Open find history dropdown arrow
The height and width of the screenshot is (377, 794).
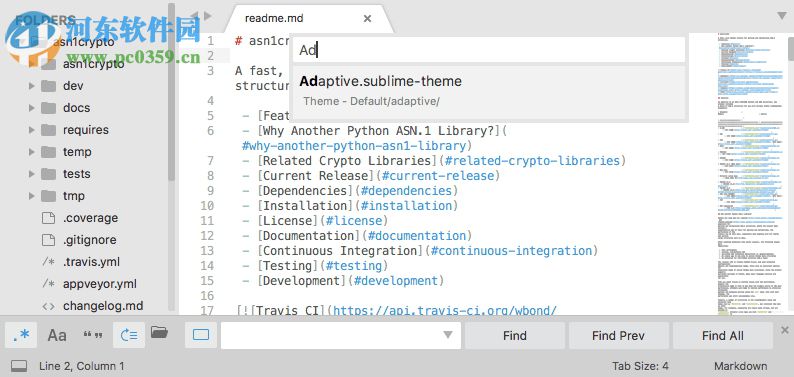point(448,335)
